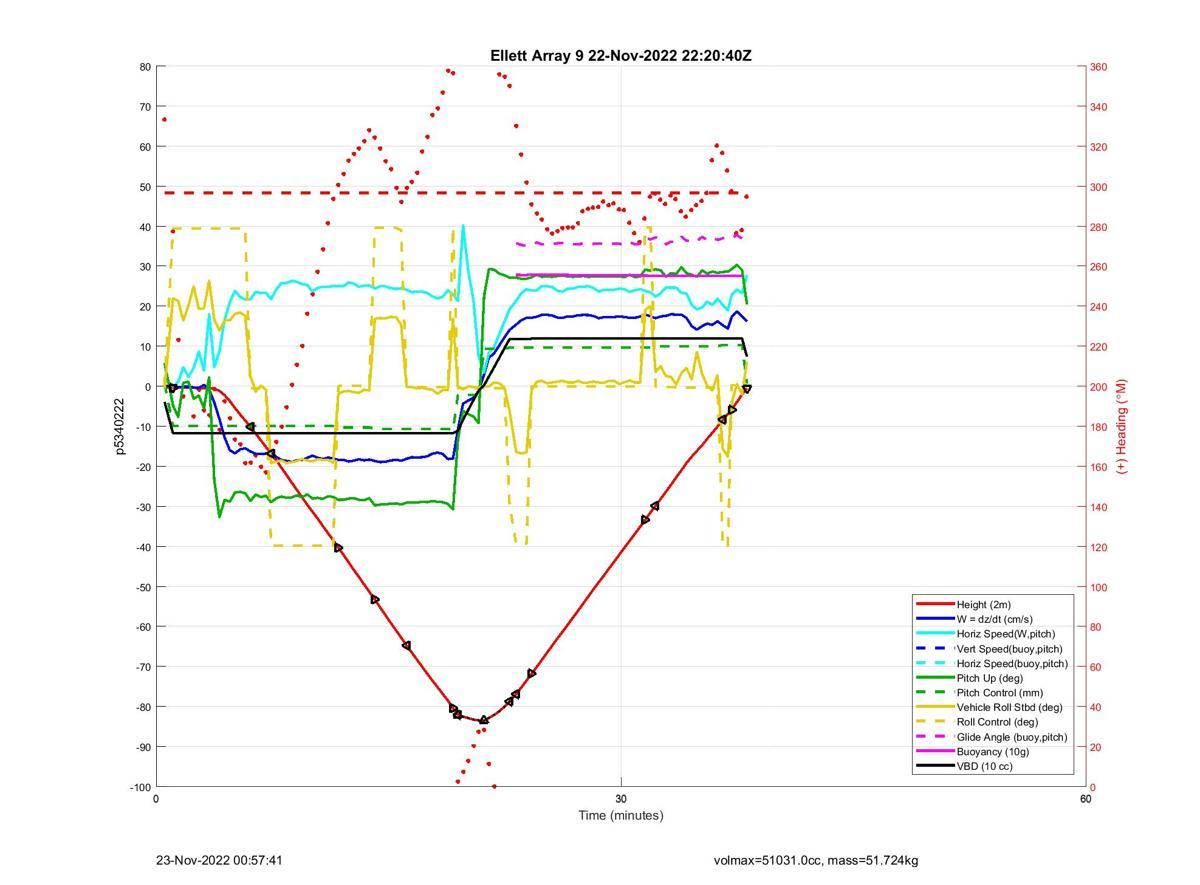This screenshot has width=1200, height=885.
Task: Click the red line swatch beside Height (2m)
Action: pyautogui.click(x=934, y=604)
